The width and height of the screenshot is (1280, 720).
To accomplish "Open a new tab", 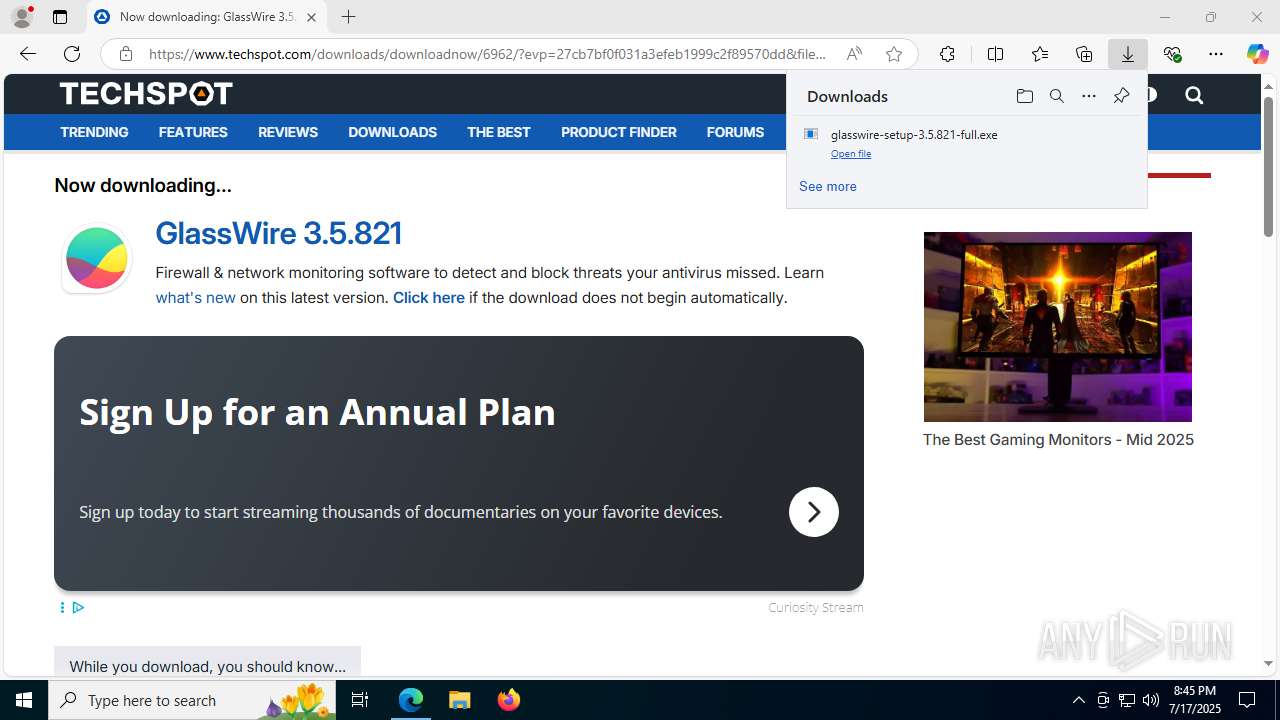I will pos(348,17).
